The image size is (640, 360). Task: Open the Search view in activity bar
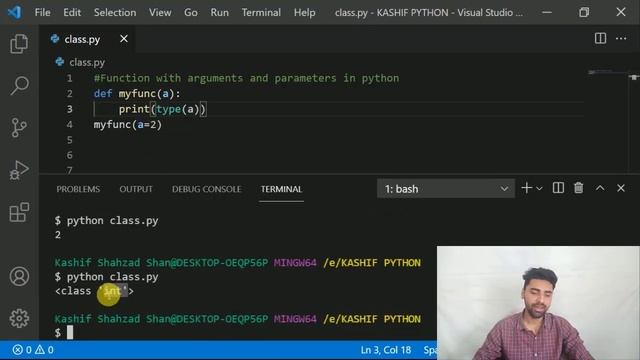click(x=19, y=85)
